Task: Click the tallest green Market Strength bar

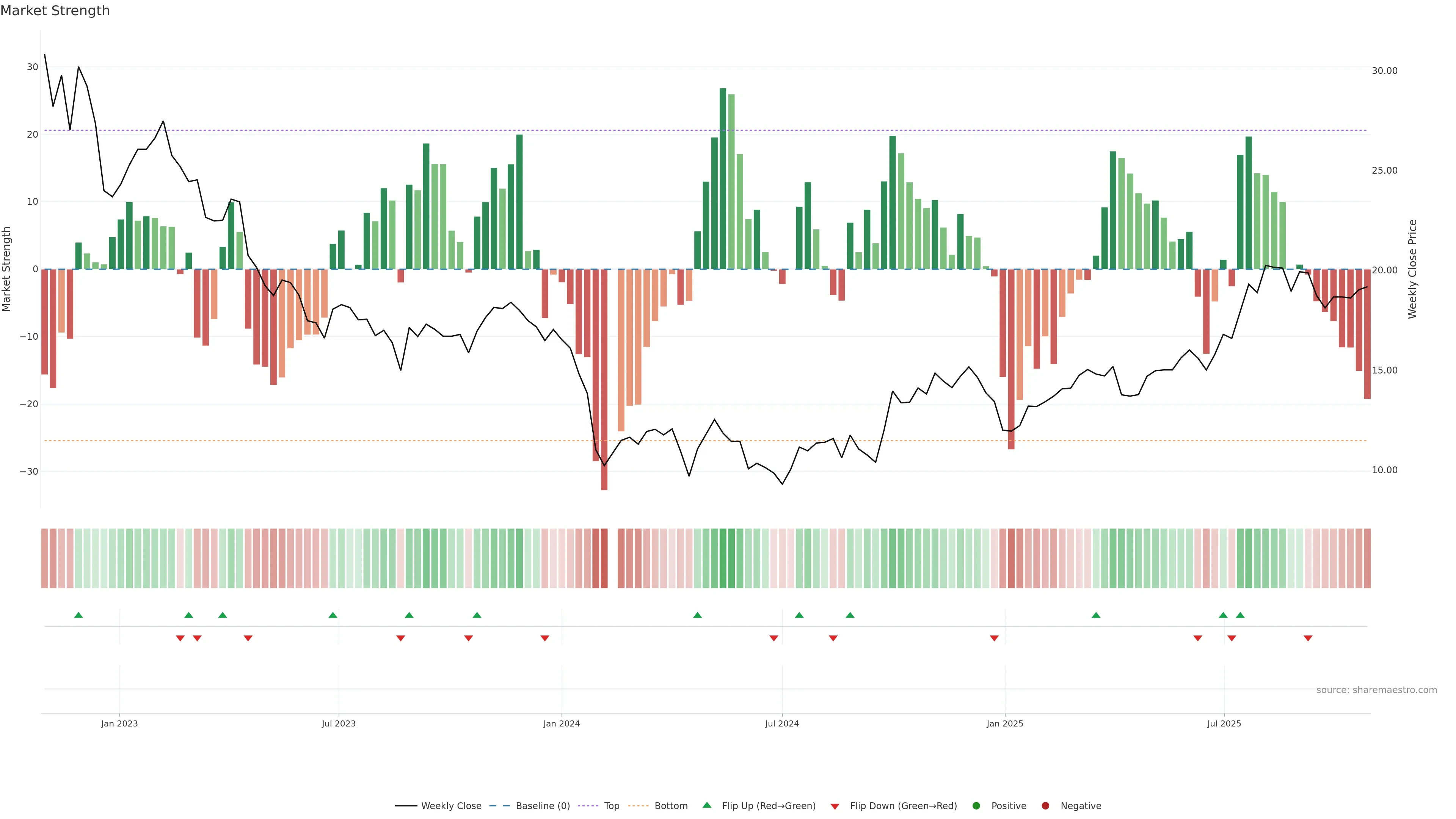Action: [x=723, y=178]
